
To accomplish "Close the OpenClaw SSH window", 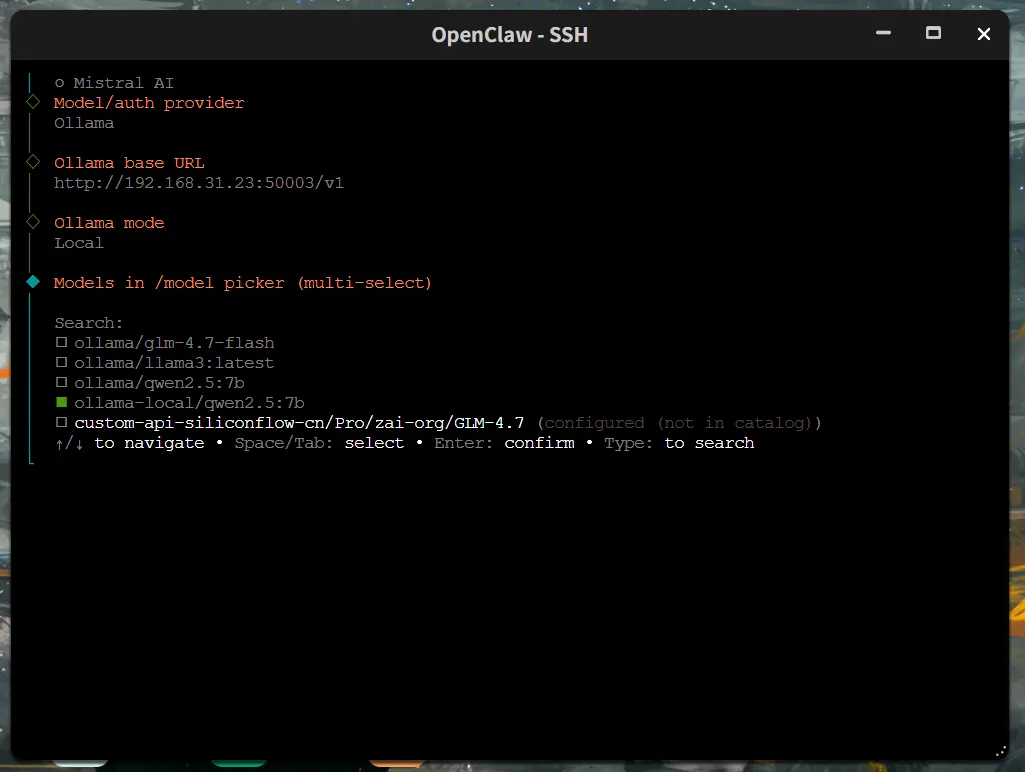I will pos(983,34).
